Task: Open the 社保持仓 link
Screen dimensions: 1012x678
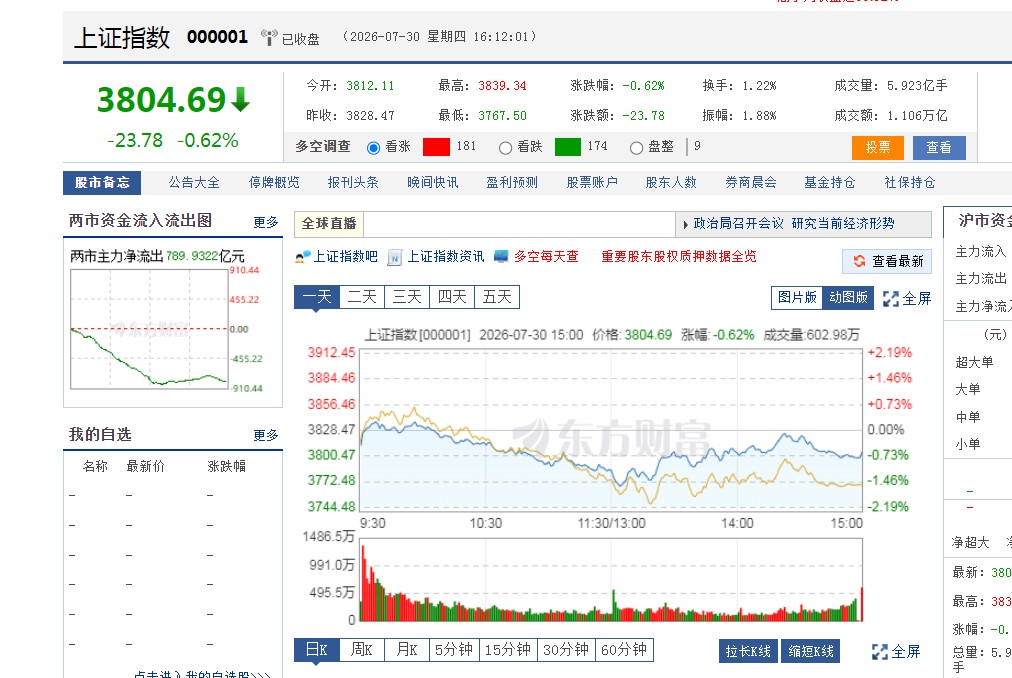Action: tap(909, 183)
